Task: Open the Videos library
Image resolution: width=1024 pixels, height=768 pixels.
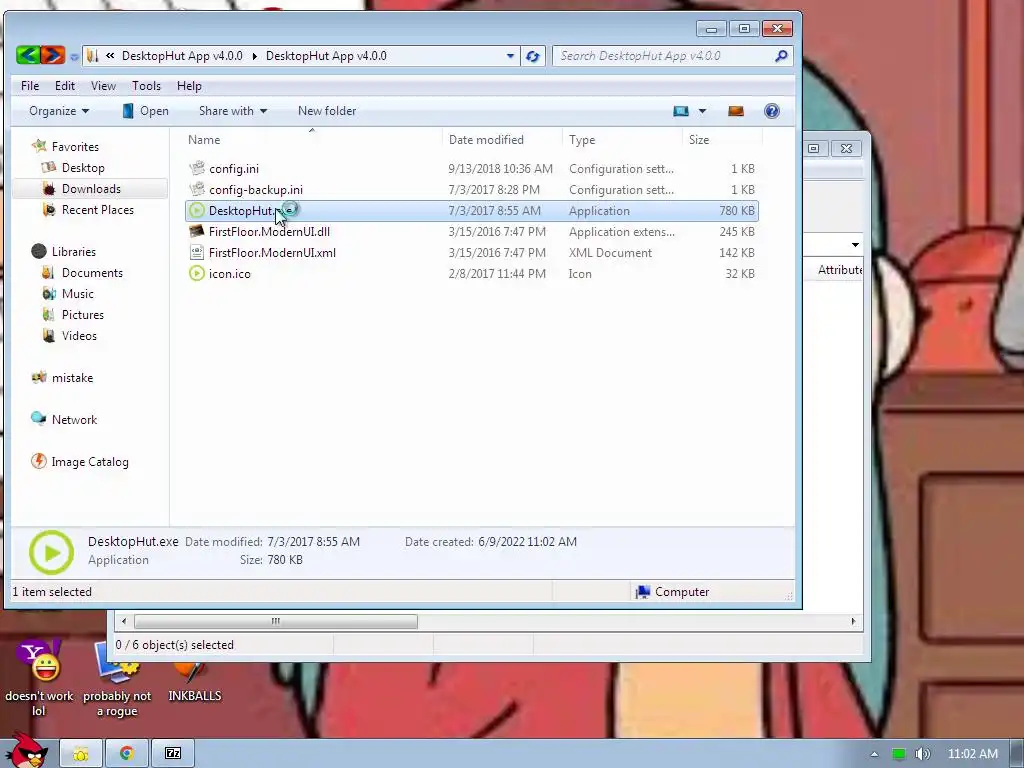Action: click(79, 335)
